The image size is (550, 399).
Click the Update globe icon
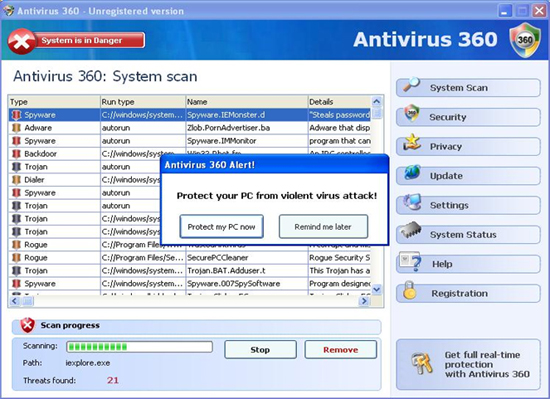click(412, 172)
